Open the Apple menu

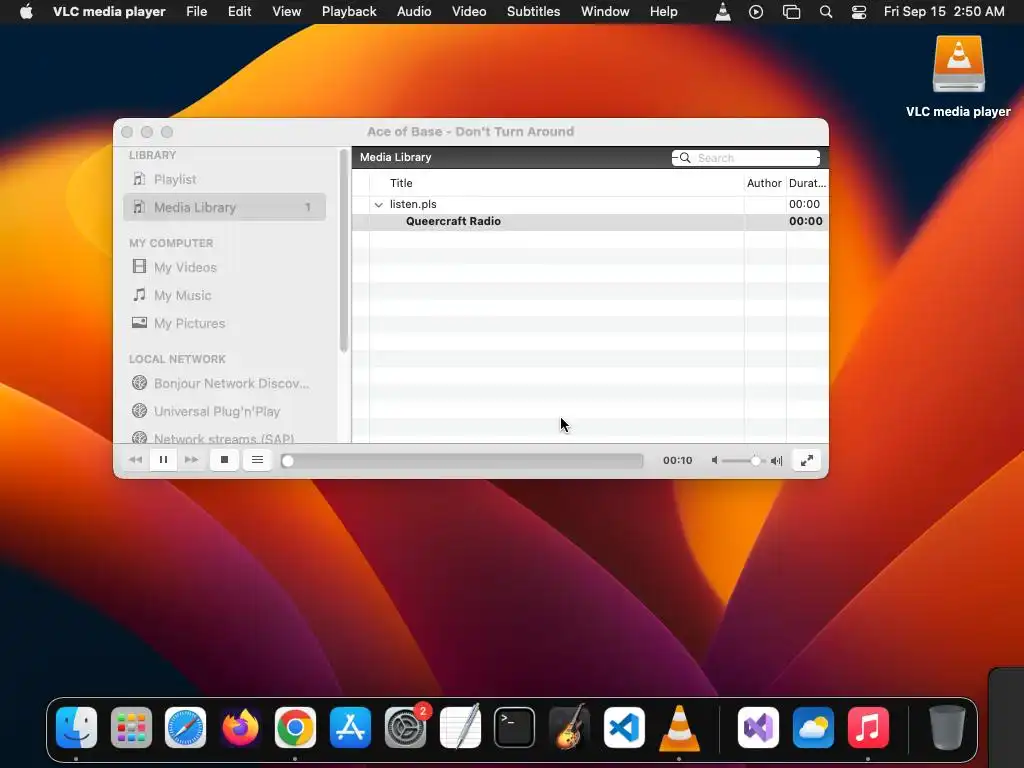26,12
